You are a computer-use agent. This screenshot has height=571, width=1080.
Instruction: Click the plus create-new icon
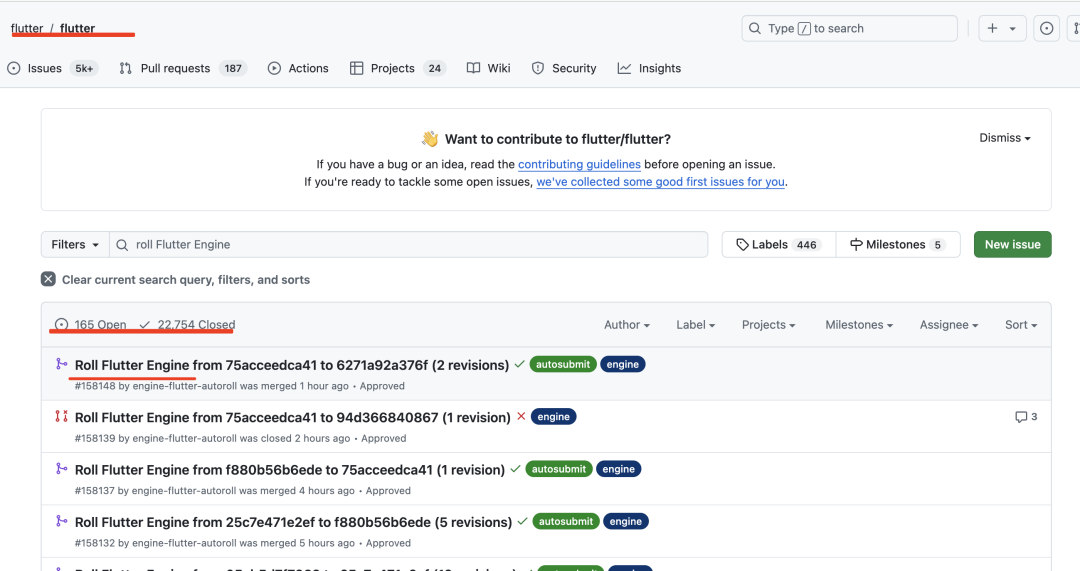pyautogui.click(x=992, y=28)
